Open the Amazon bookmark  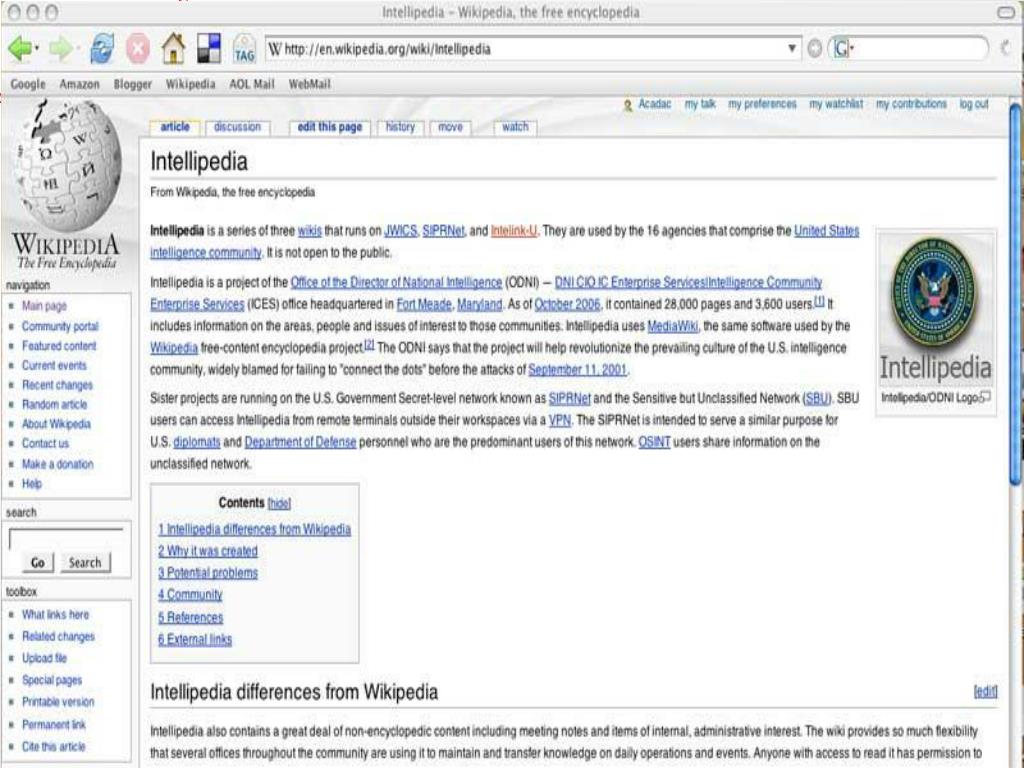80,84
